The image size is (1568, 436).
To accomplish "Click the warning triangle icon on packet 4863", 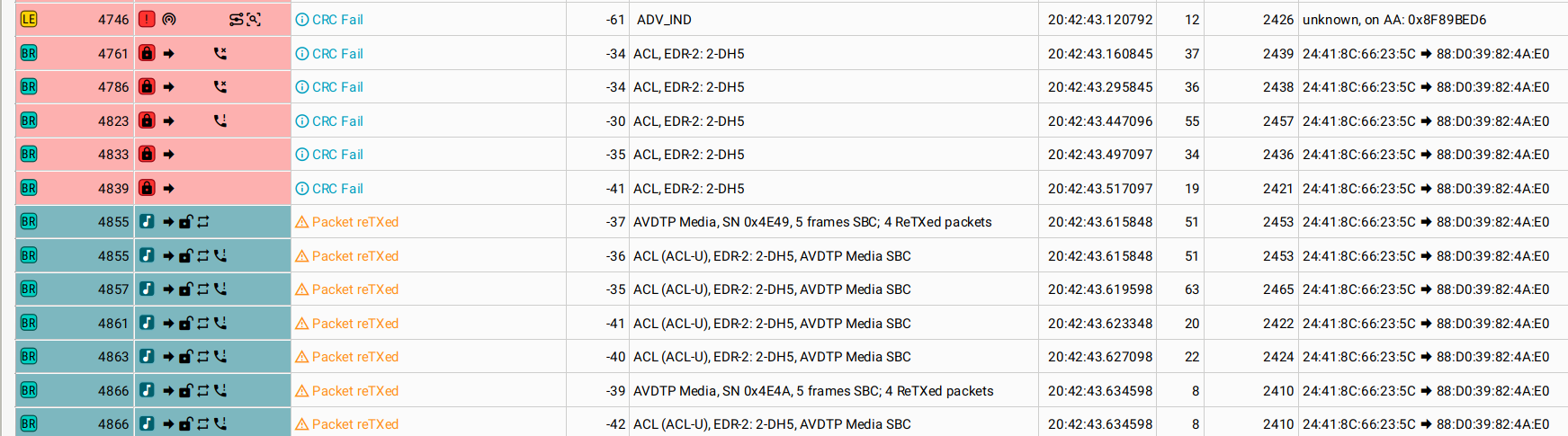I will tap(302, 357).
